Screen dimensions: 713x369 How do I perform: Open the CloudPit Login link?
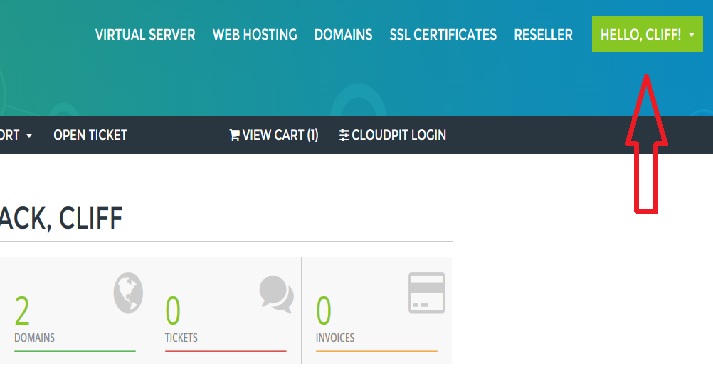coord(392,135)
